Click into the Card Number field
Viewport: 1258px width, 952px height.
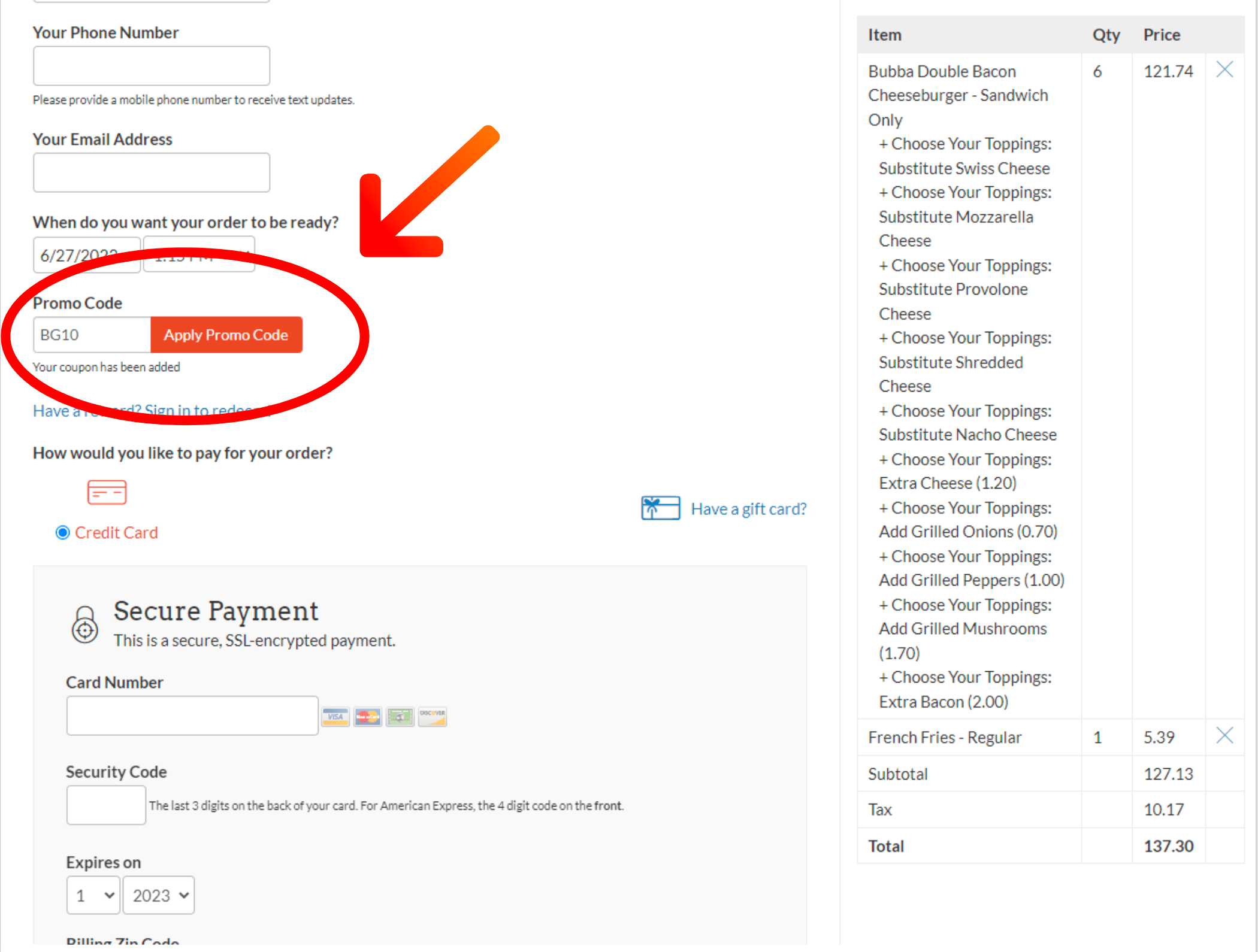click(192, 715)
